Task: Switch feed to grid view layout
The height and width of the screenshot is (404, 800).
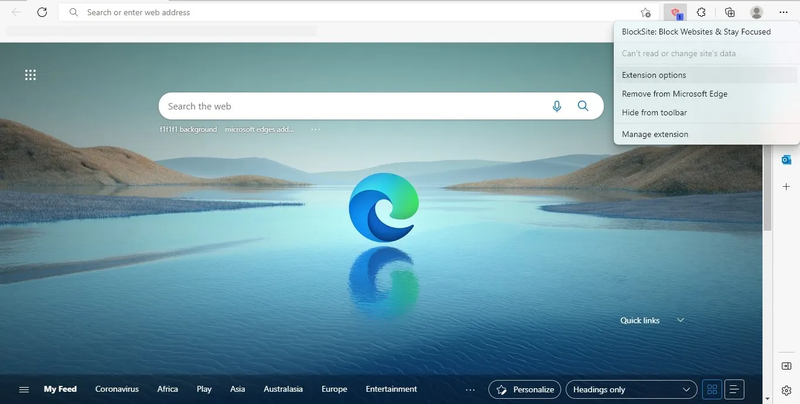Action: (712, 390)
